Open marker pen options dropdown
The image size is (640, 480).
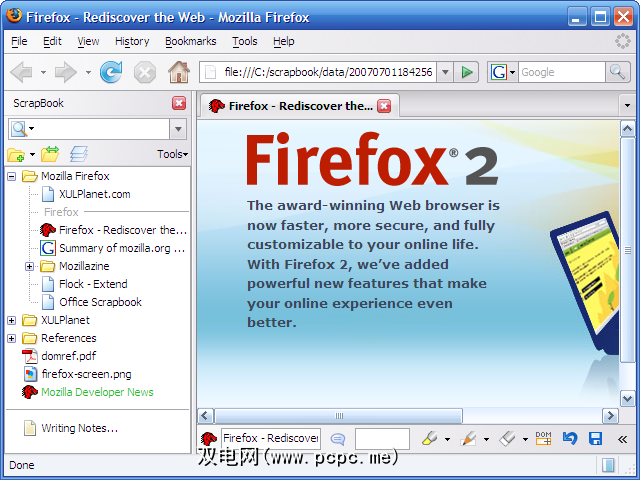pos(486,440)
